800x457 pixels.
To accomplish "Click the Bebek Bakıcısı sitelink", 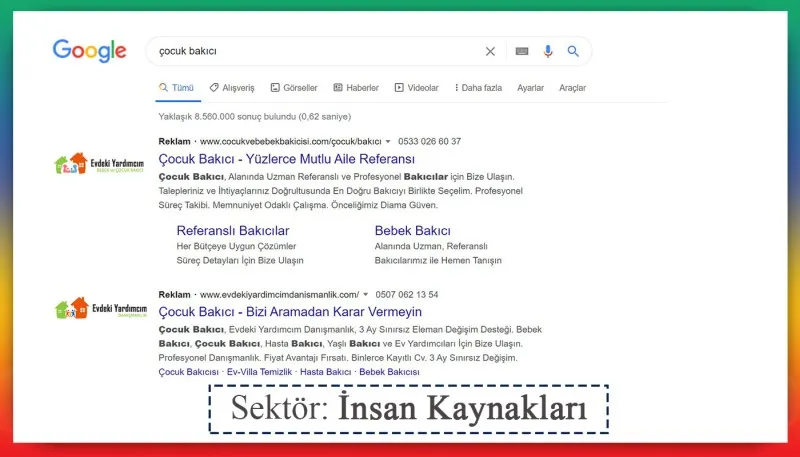I will pyautogui.click(x=389, y=372).
